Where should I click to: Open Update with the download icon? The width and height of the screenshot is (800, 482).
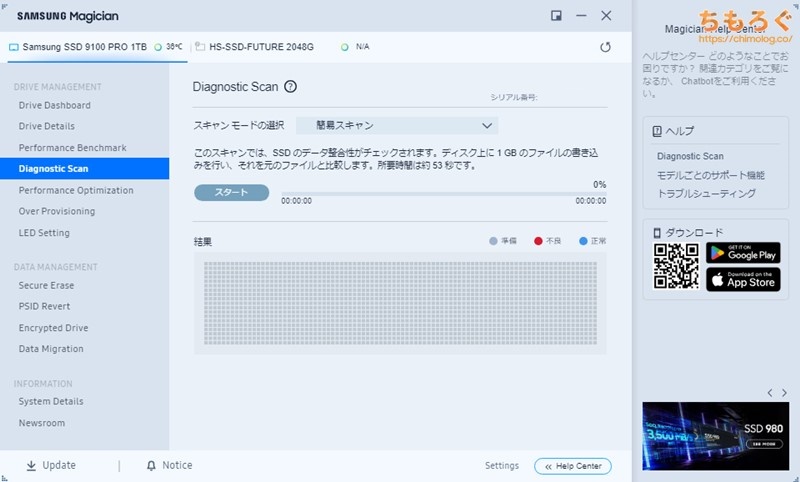click(x=31, y=465)
